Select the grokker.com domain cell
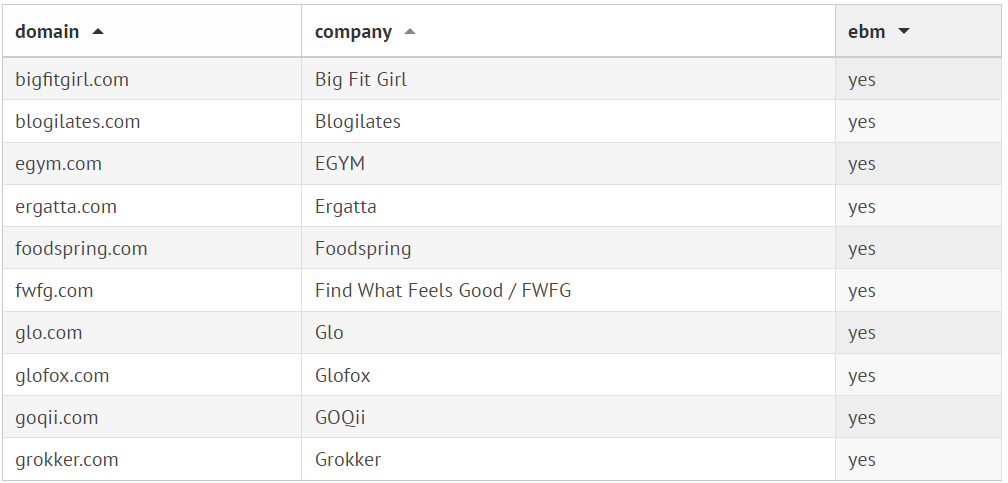 tap(67, 460)
